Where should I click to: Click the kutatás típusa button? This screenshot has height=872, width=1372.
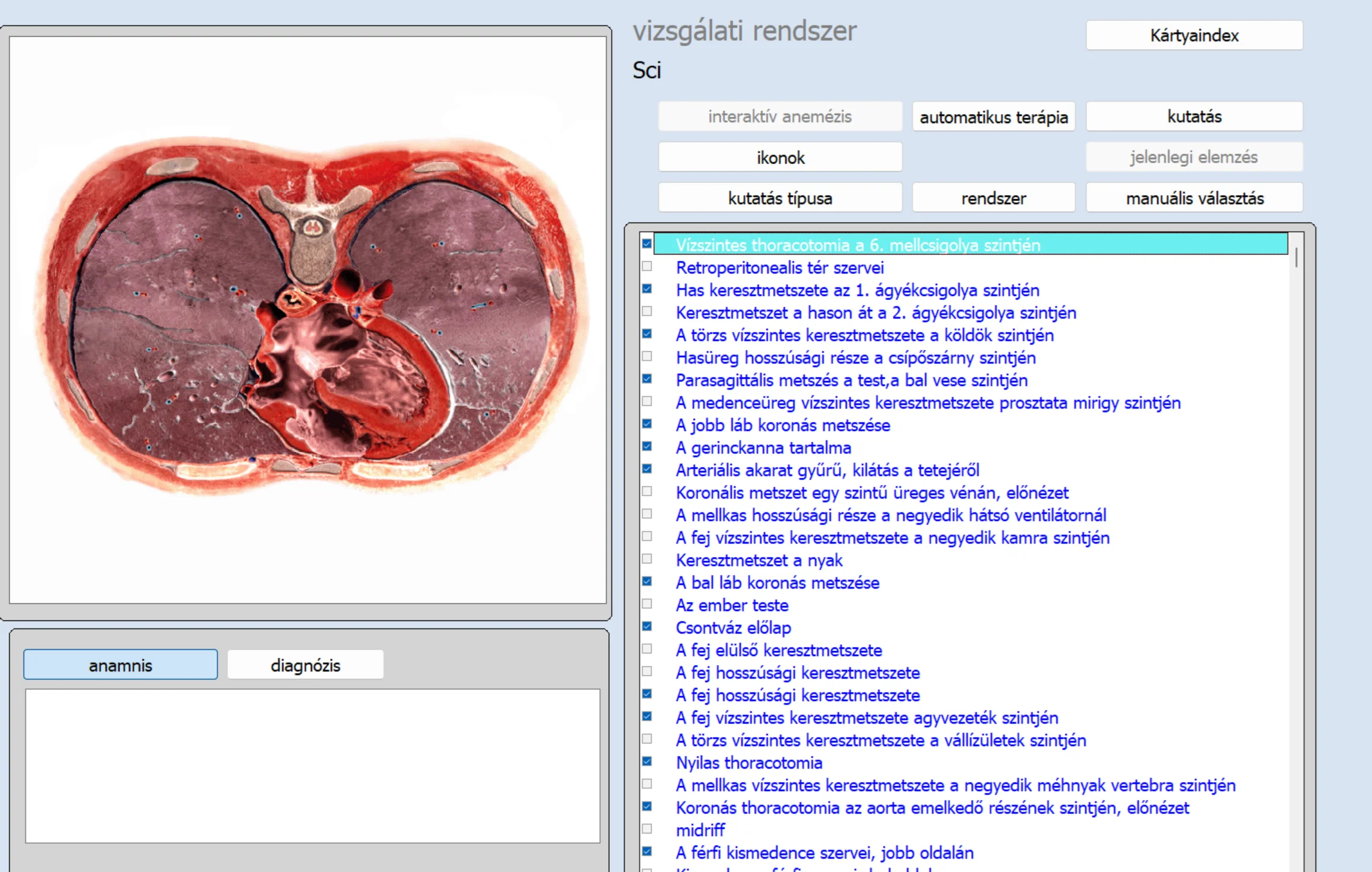780,198
